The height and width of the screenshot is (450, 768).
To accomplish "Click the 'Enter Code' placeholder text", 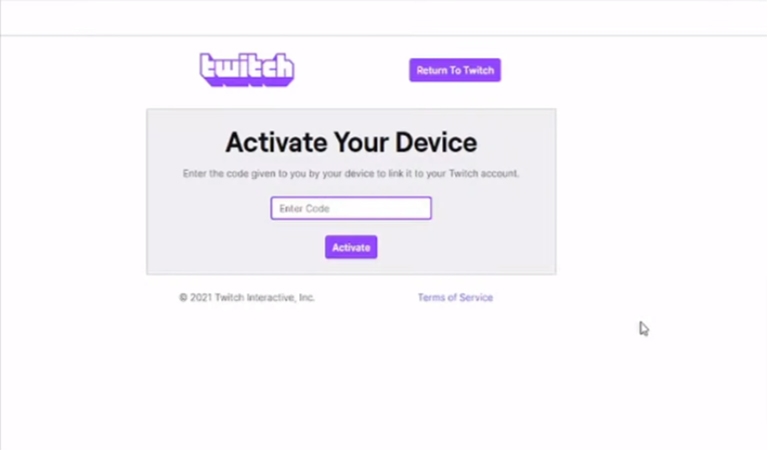I will pyautogui.click(x=304, y=209).
